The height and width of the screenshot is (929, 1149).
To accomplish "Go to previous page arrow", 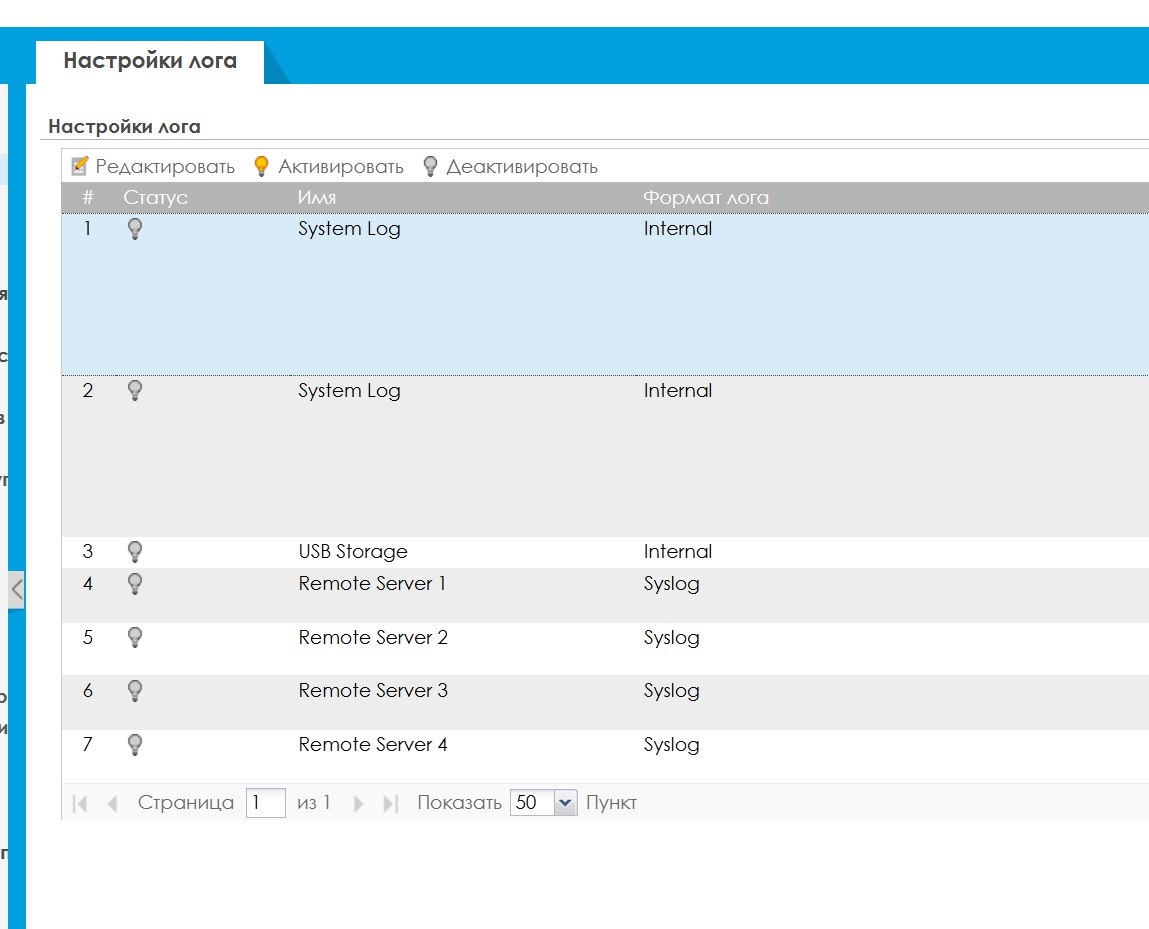I will [112, 804].
